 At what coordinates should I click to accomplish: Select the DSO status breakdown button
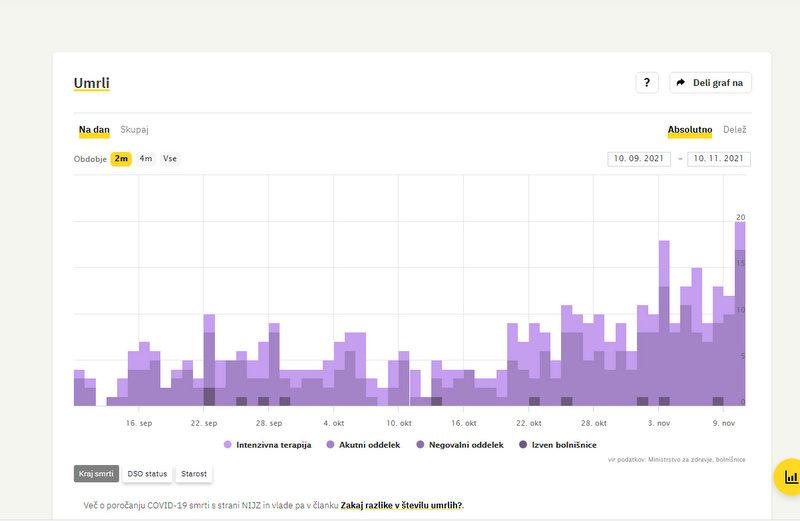coord(147,474)
